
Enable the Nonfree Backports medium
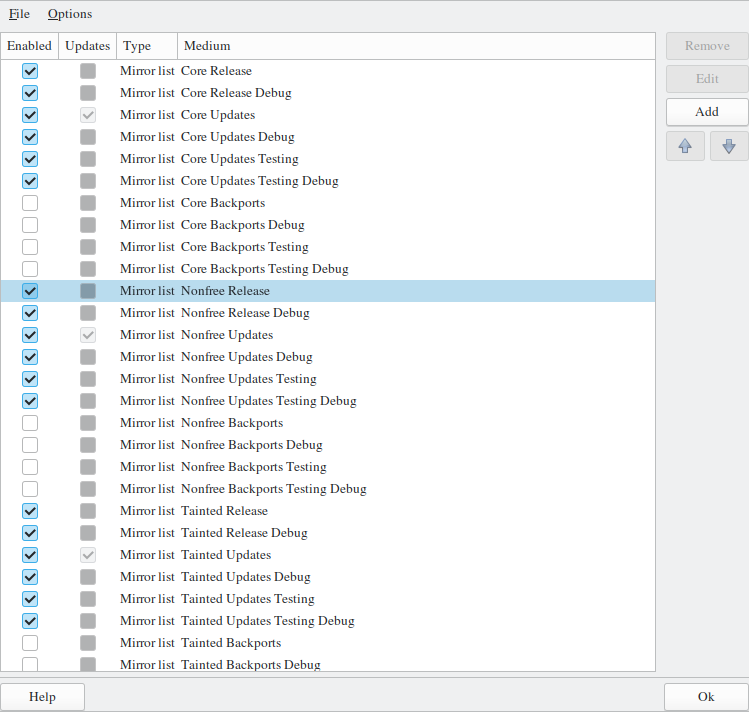click(x=30, y=423)
